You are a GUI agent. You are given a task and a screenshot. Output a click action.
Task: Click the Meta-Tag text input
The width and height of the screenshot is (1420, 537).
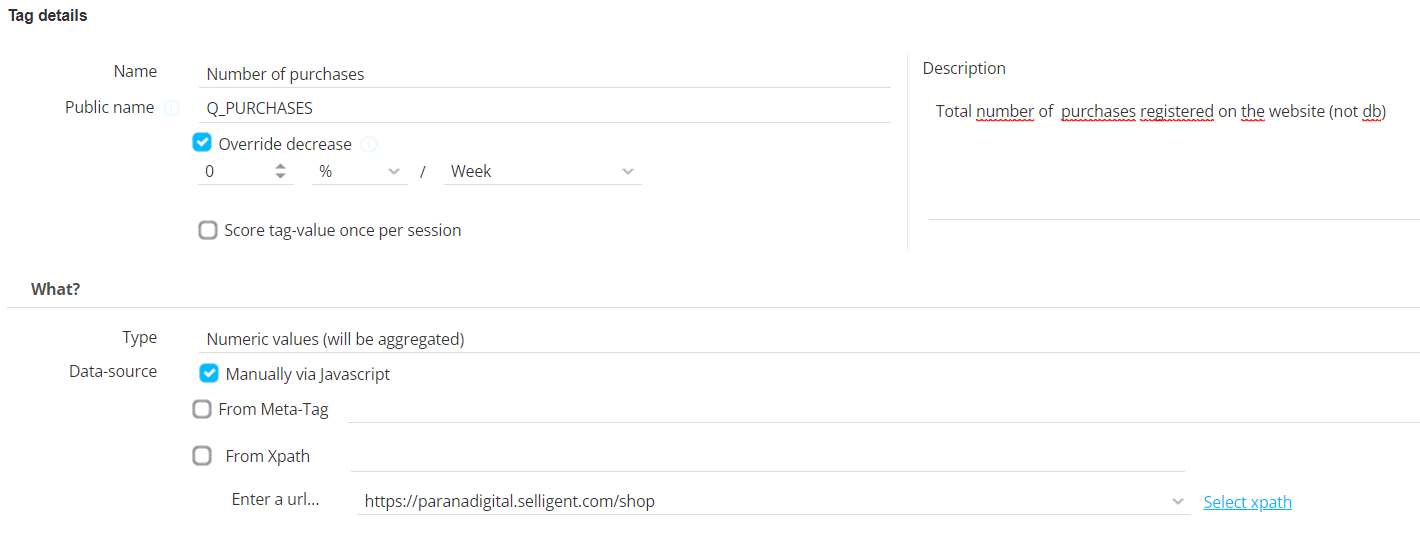[x=880, y=409]
